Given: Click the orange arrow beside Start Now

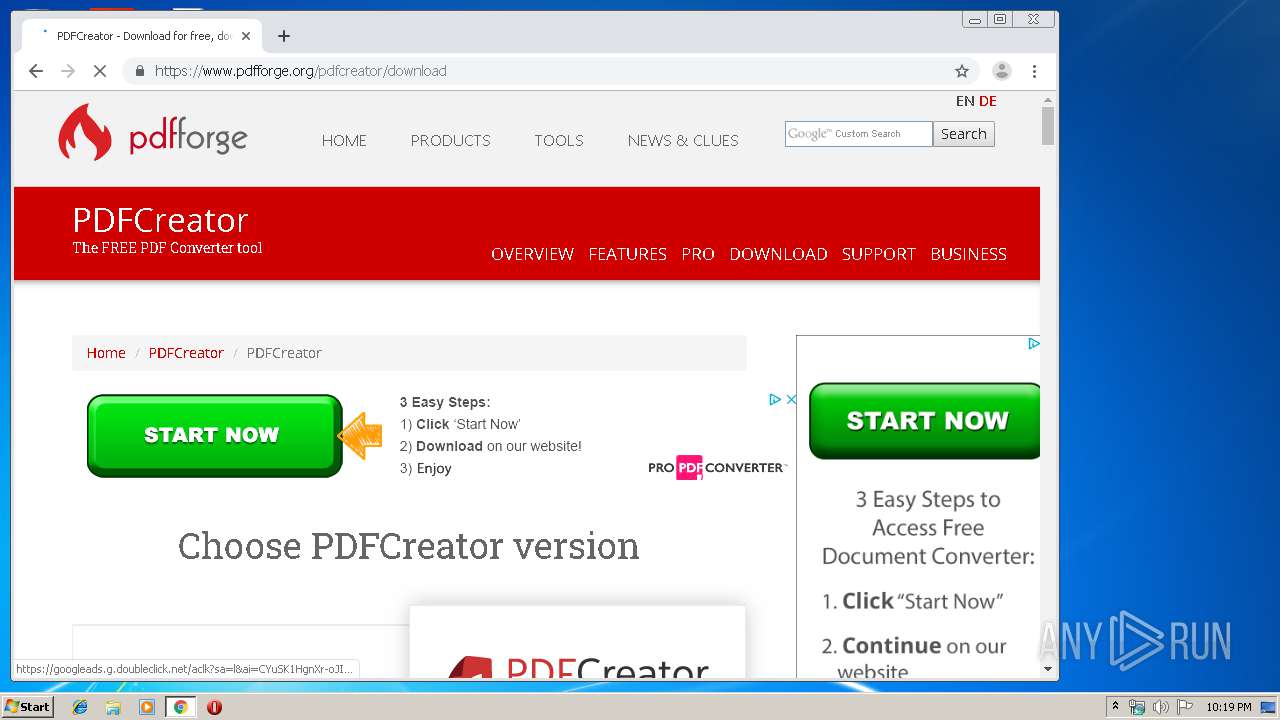Looking at the screenshot, I should (x=360, y=436).
